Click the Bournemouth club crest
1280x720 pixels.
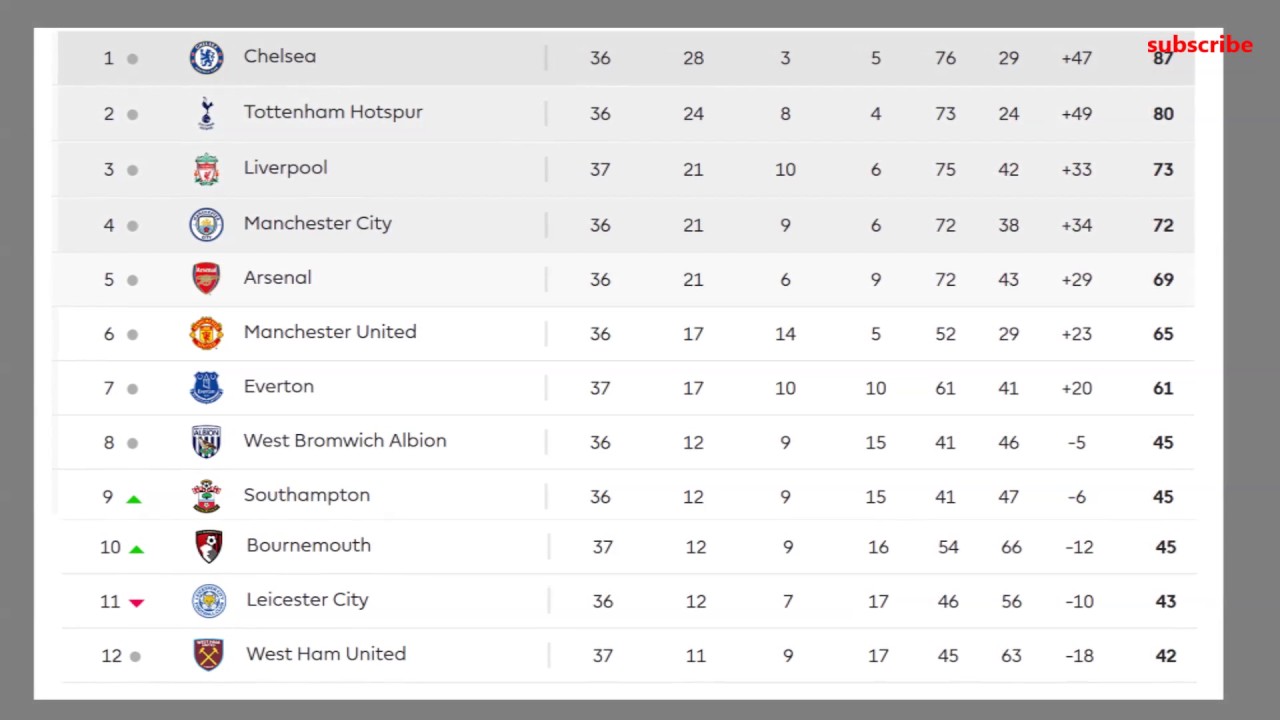tap(209, 546)
